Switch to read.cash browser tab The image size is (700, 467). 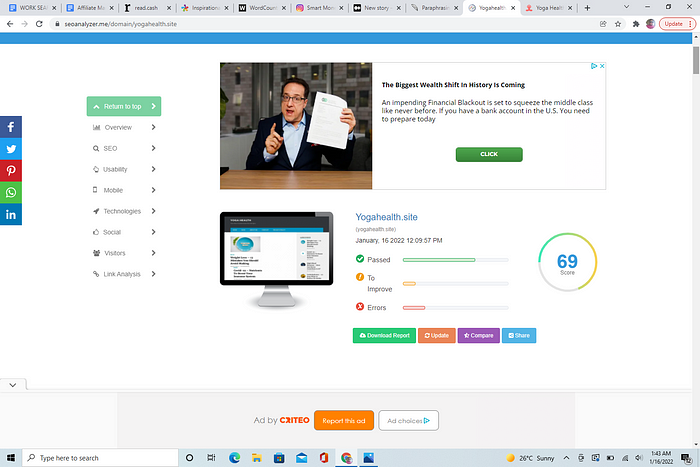tap(147, 8)
